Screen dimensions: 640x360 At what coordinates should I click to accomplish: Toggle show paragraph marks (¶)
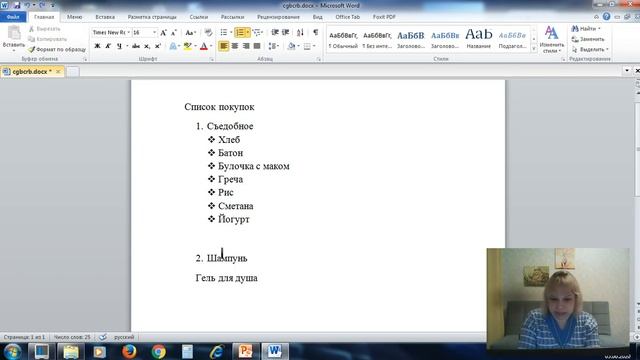[x=316, y=32]
